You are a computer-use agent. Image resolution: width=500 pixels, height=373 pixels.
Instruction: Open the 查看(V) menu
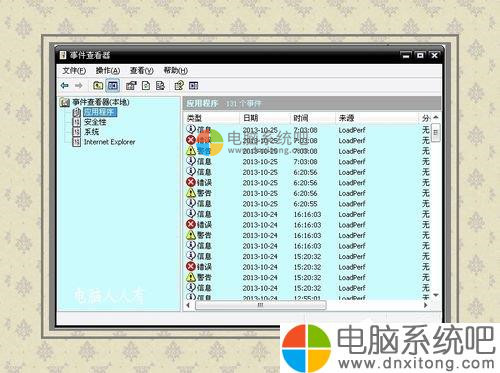(142, 71)
